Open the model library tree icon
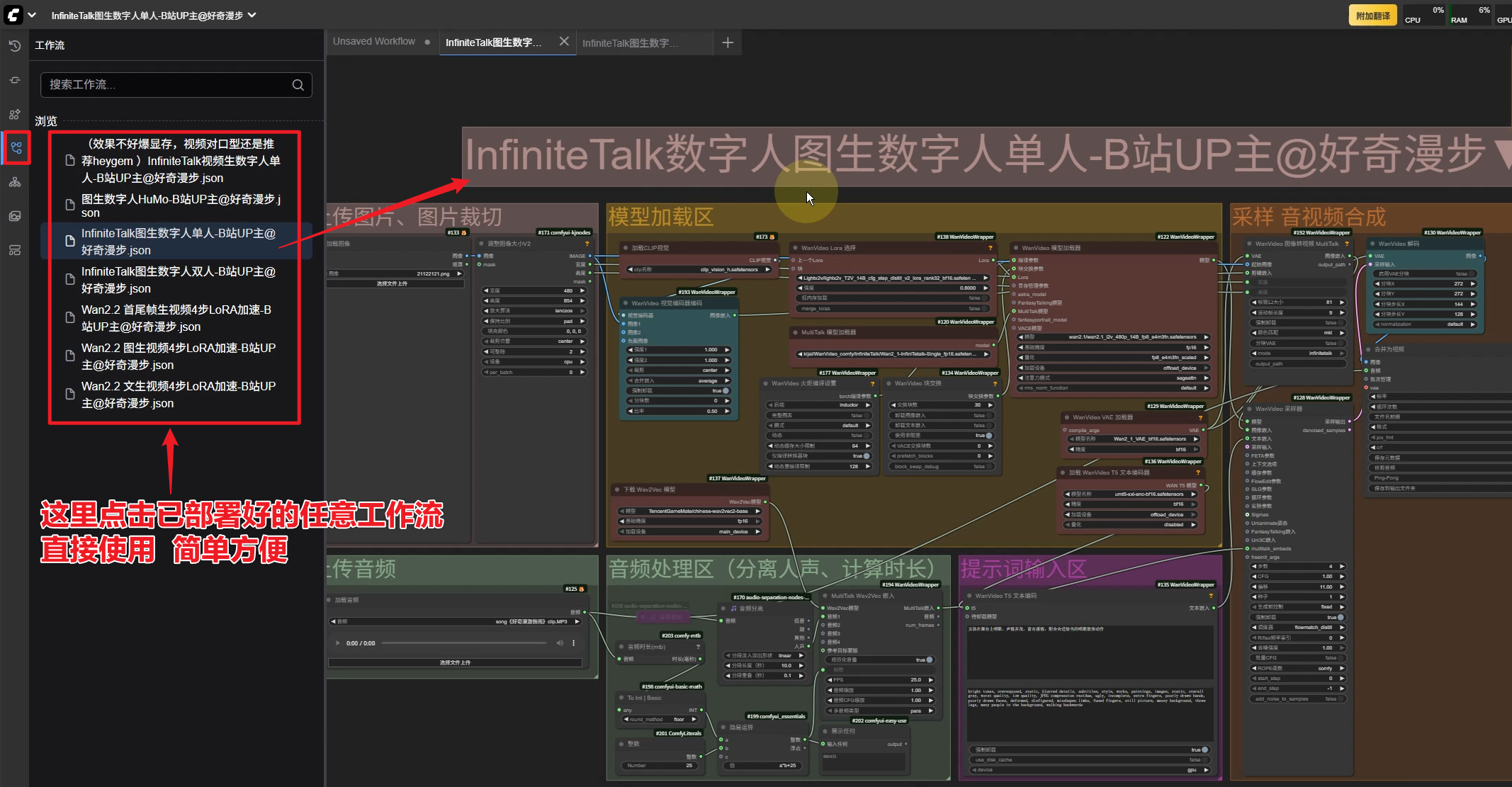Screen dimensions: 1512x787 [14, 182]
